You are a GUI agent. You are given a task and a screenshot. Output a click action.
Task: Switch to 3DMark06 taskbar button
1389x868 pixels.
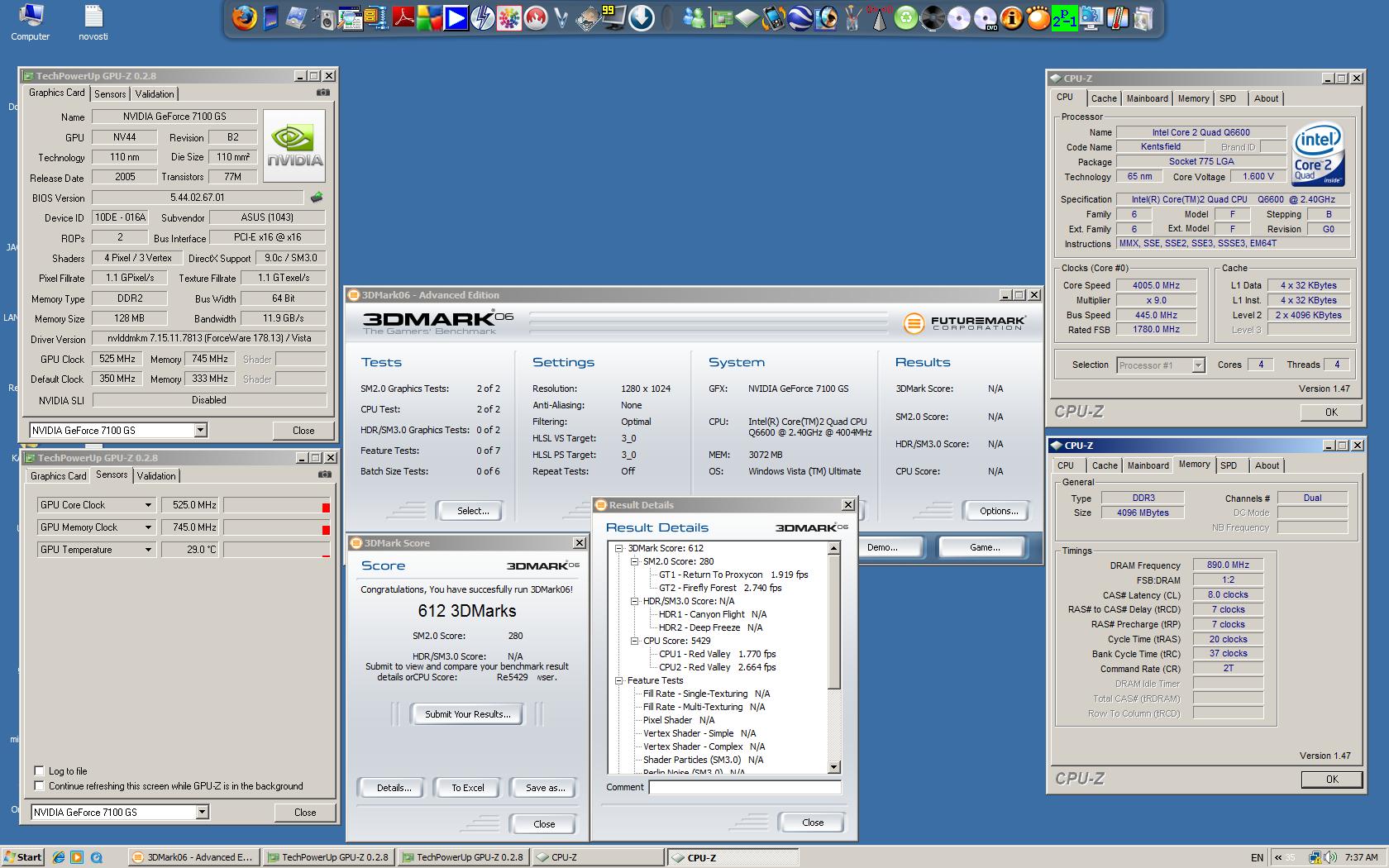(x=193, y=857)
